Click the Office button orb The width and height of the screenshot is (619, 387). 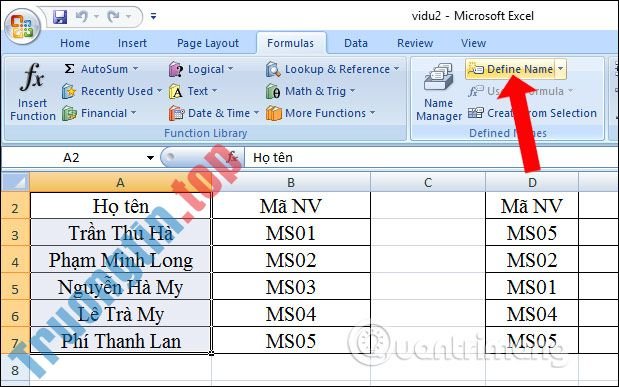point(22,25)
